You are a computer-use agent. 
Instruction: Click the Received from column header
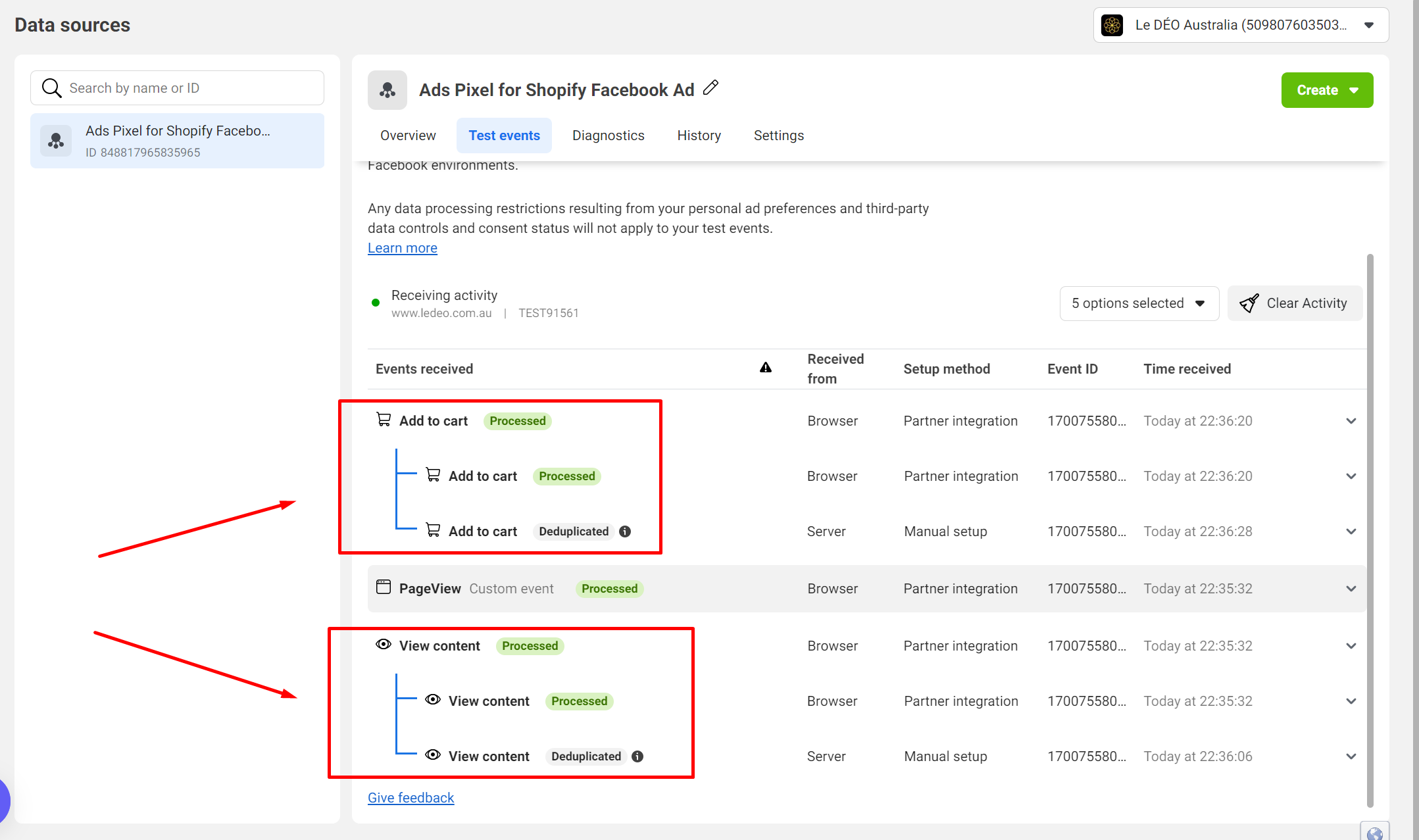tap(835, 369)
